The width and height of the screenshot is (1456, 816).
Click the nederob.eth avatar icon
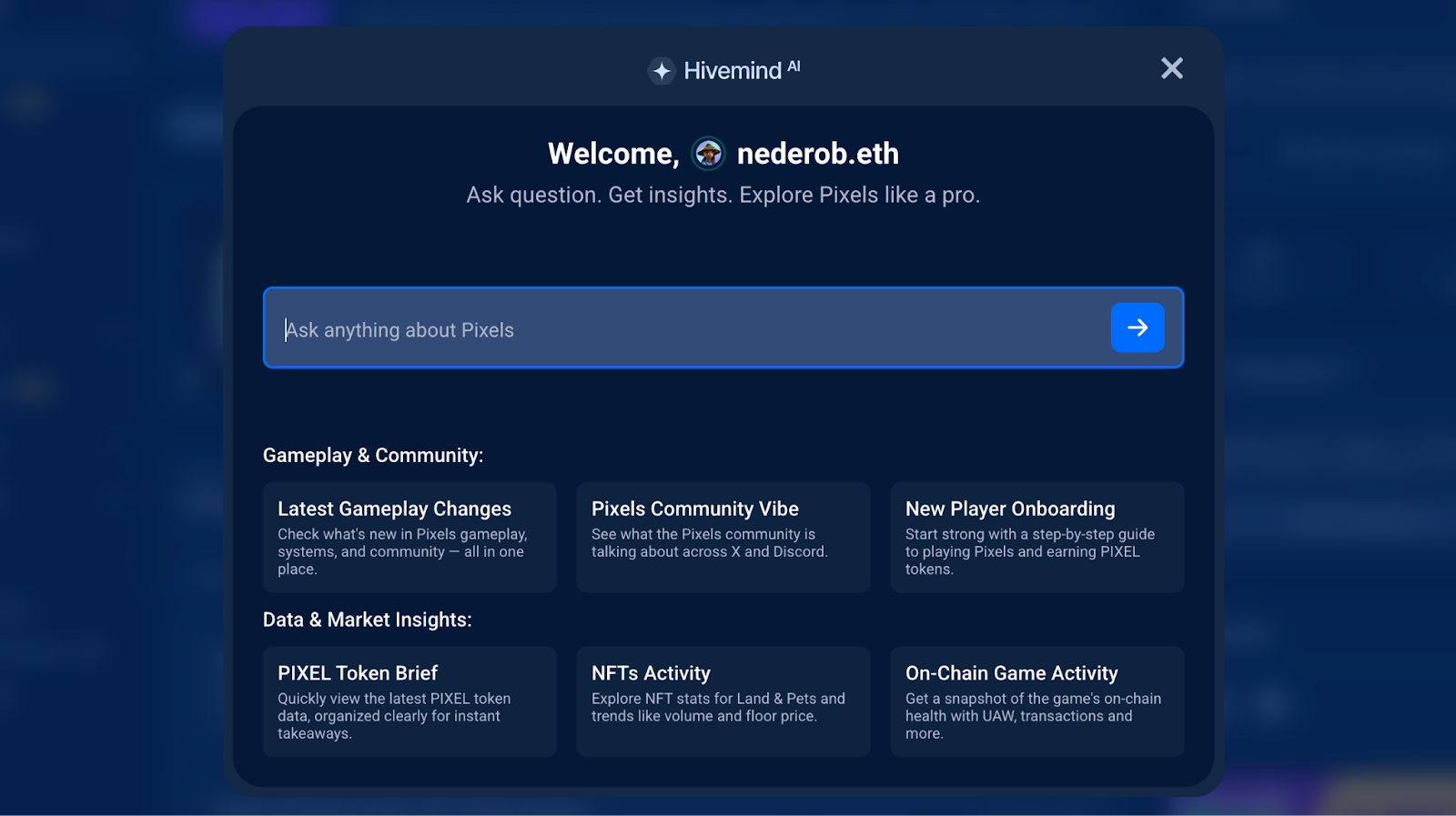708,154
